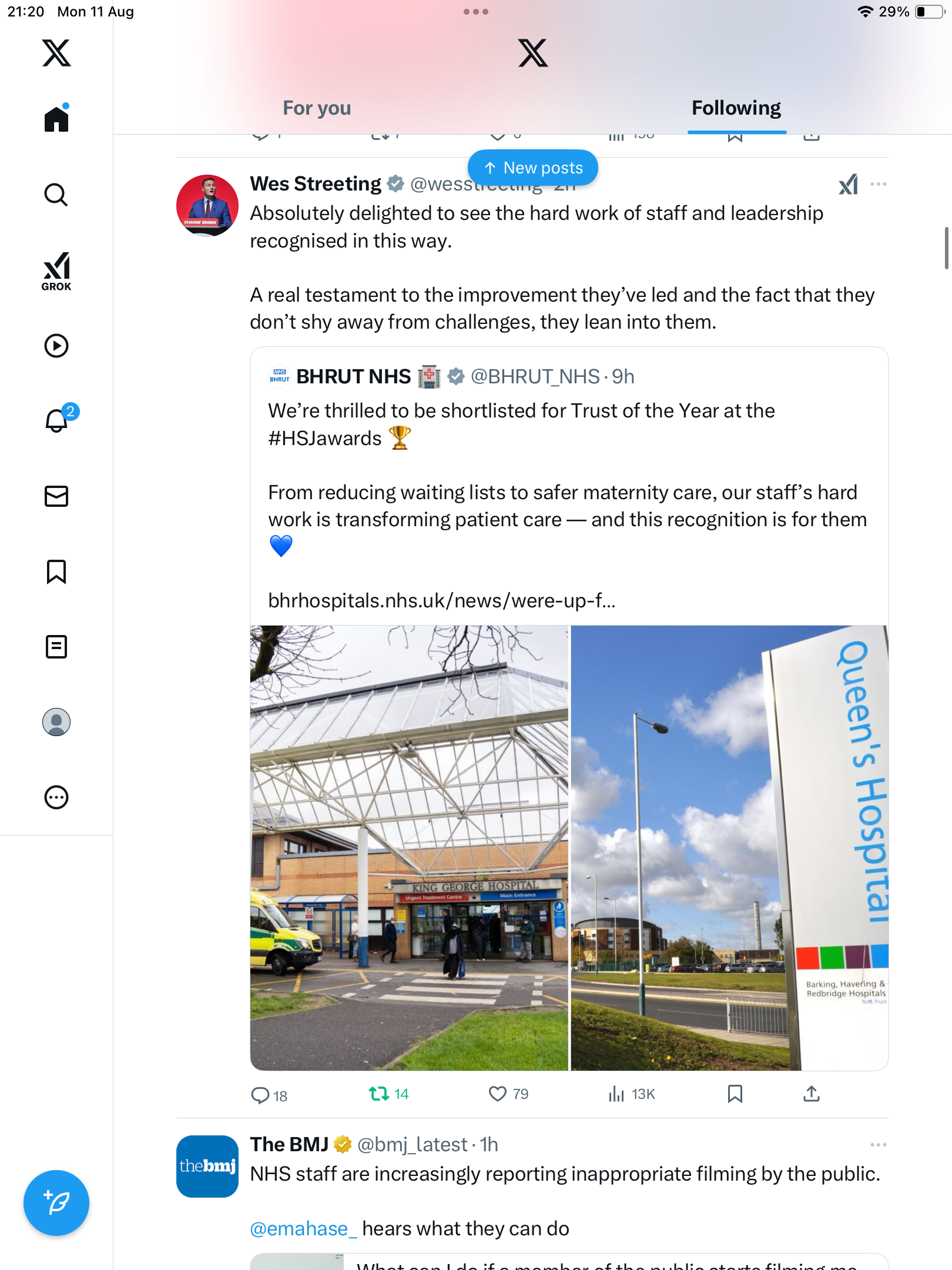This screenshot has width=952, height=1270.
Task: Tap the New posts pill button
Action: (x=533, y=168)
